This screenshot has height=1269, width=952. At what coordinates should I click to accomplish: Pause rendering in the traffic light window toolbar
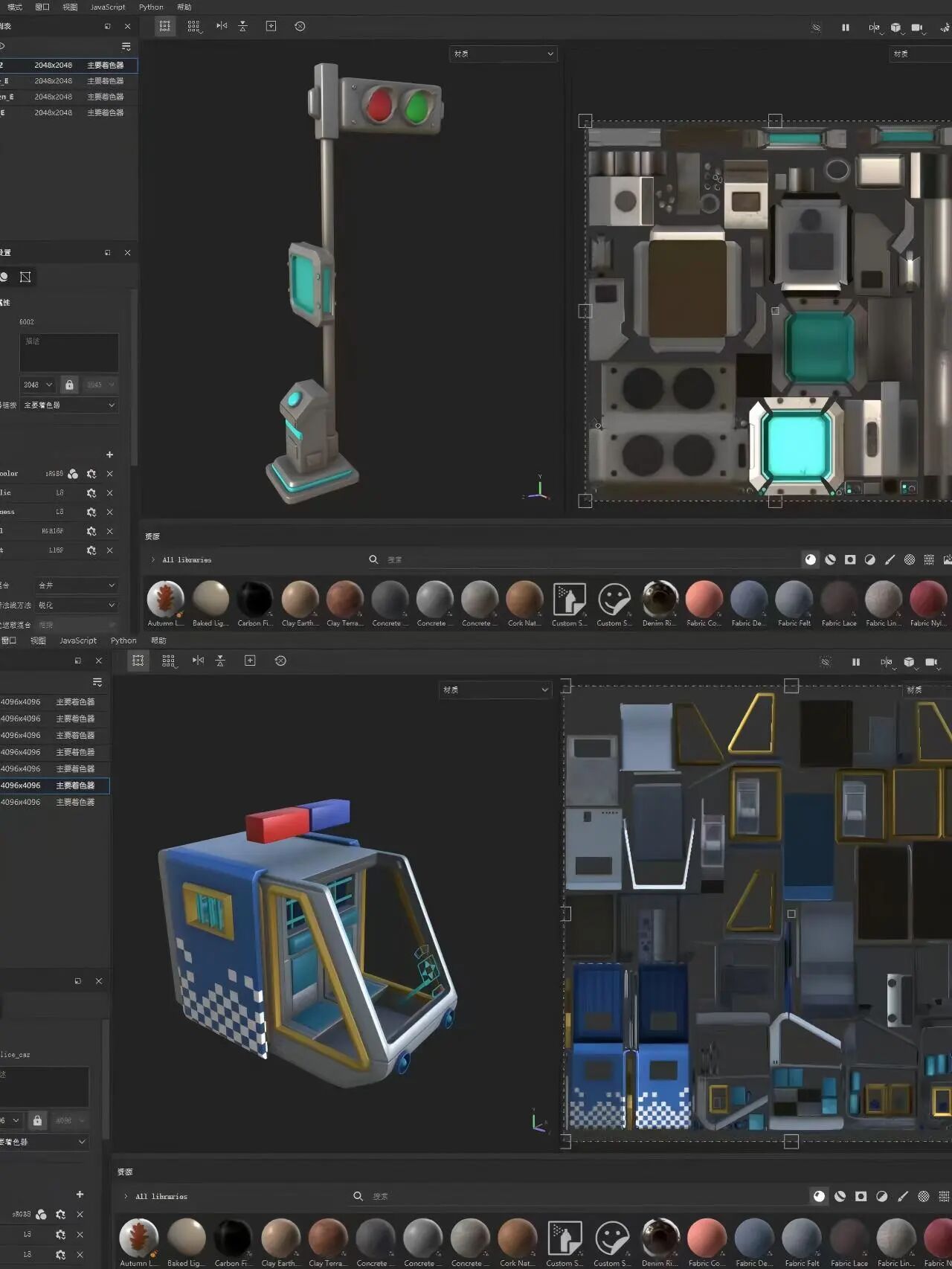[845, 28]
